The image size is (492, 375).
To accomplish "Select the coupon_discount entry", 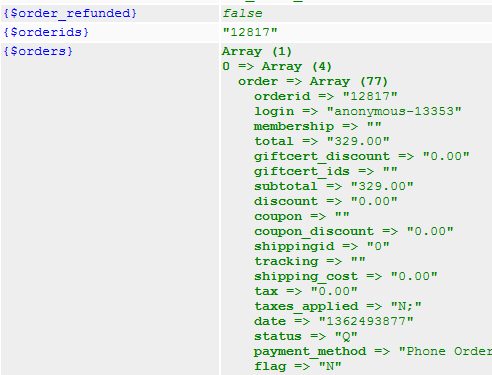I will 354,231.
